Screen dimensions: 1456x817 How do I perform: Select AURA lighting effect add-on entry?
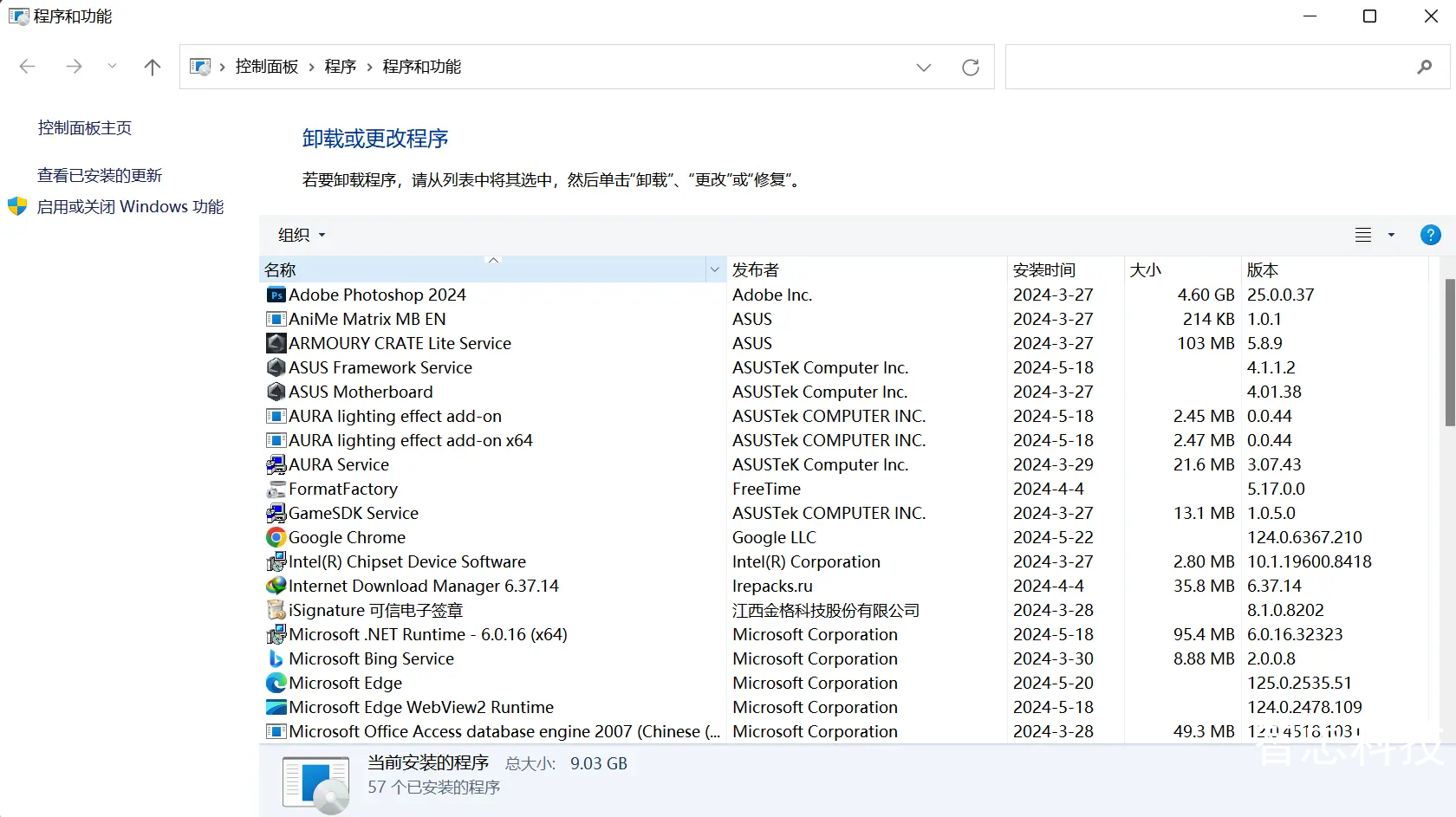395,417
